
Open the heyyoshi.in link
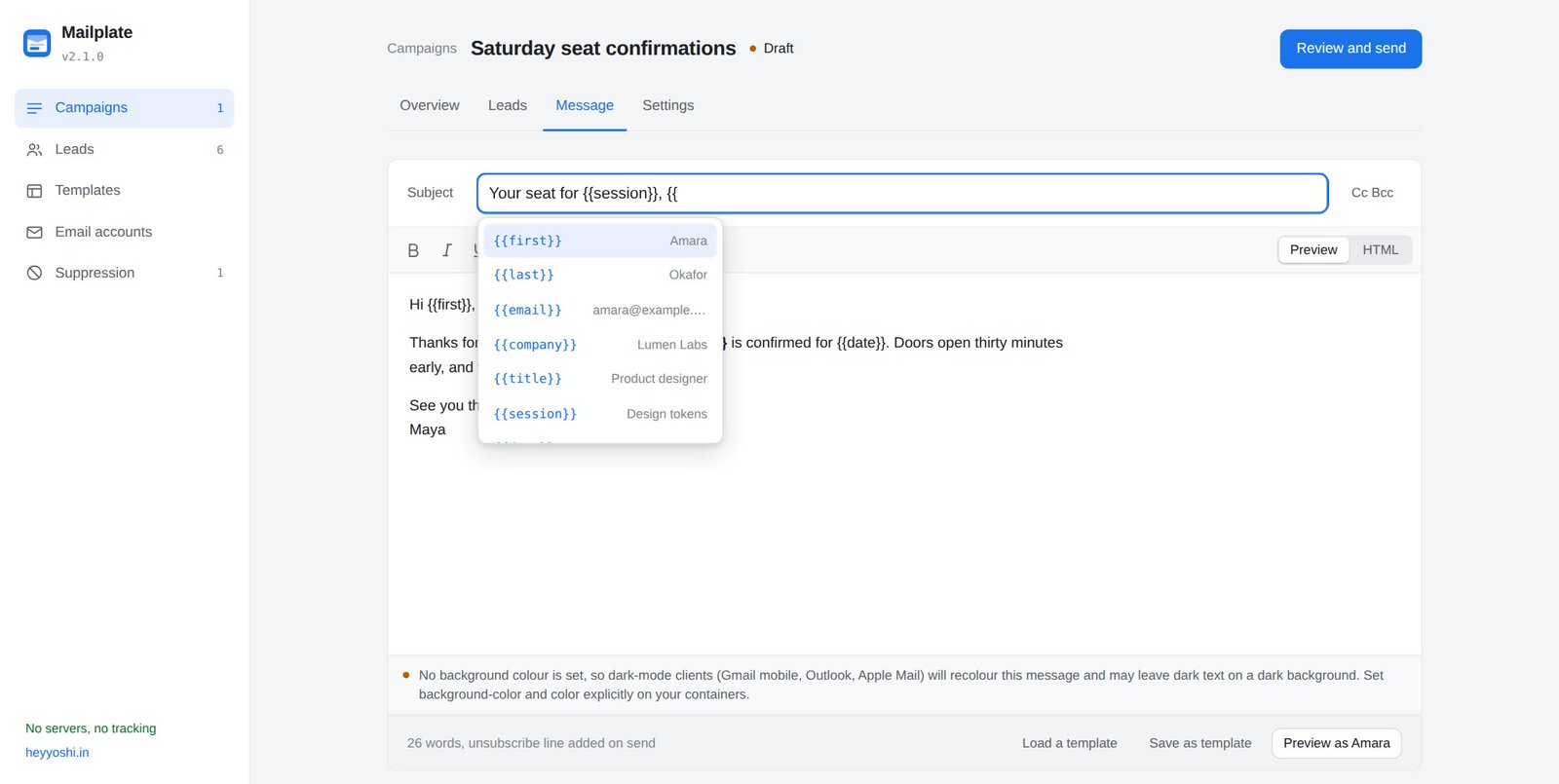click(x=57, y=753)
